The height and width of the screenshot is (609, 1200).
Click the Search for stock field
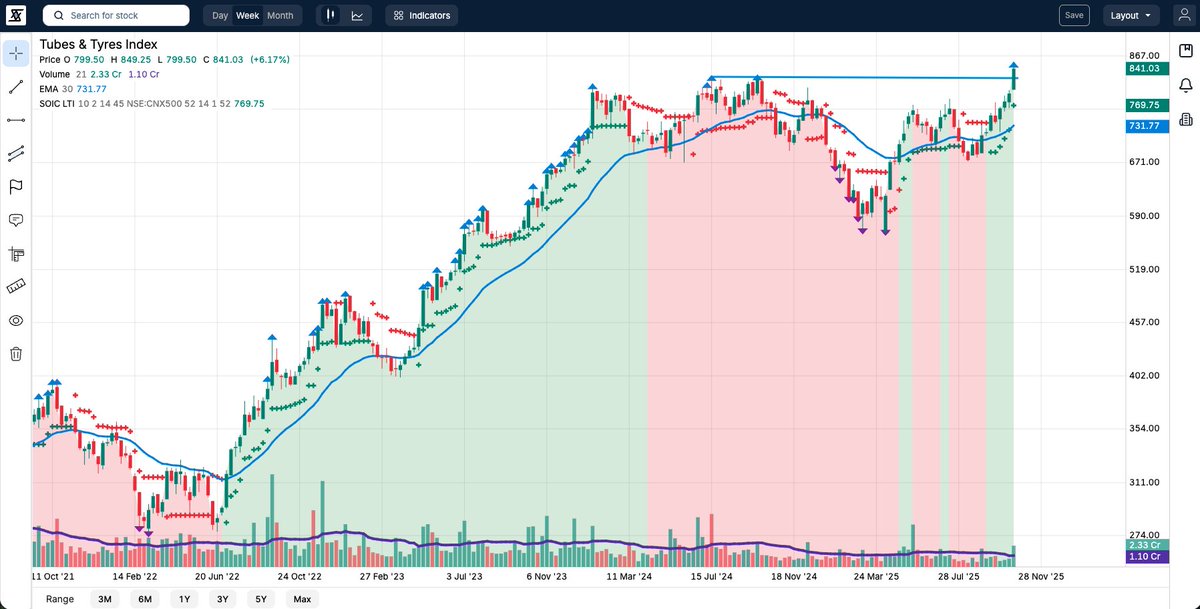[116, 15]
